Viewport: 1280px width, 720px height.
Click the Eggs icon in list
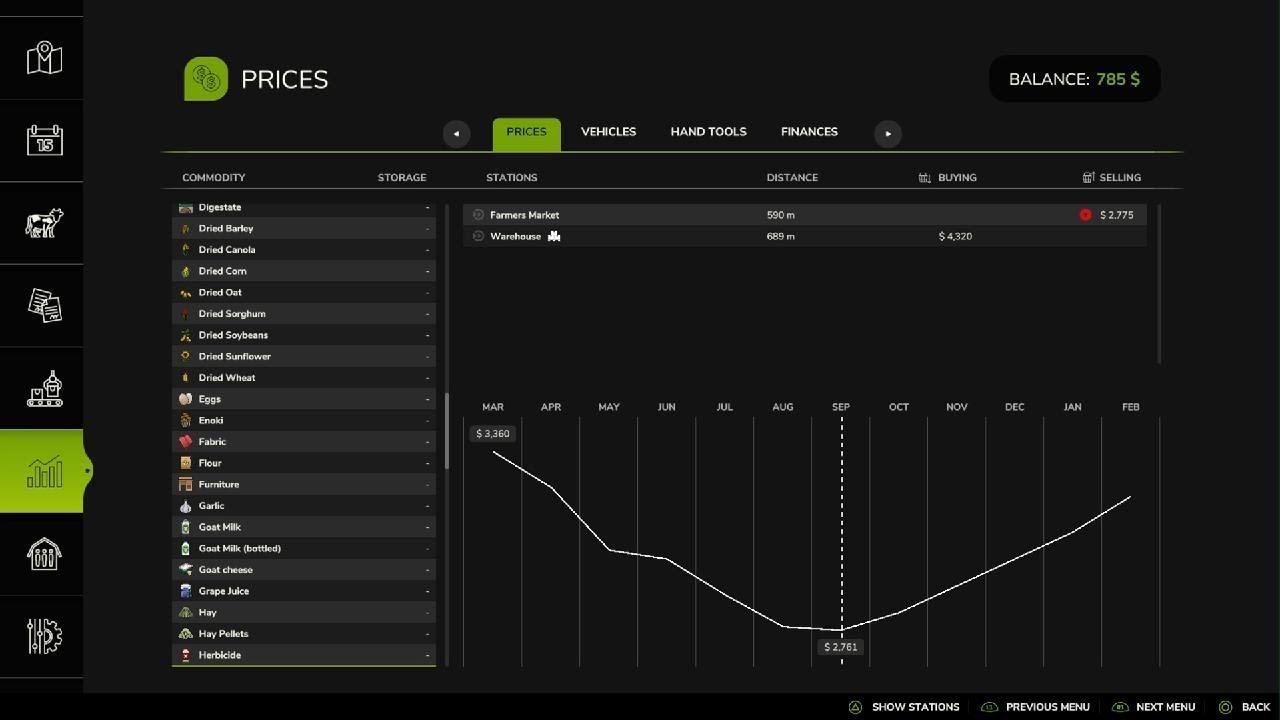tap(185, 399)
